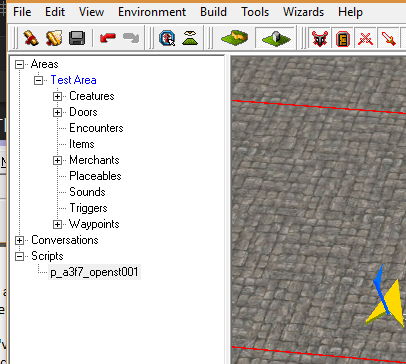The height and width of the screenshot is (364, 406).
Task: Select the p_a3f7_openst001 script
Action: [x=94, y=272]
